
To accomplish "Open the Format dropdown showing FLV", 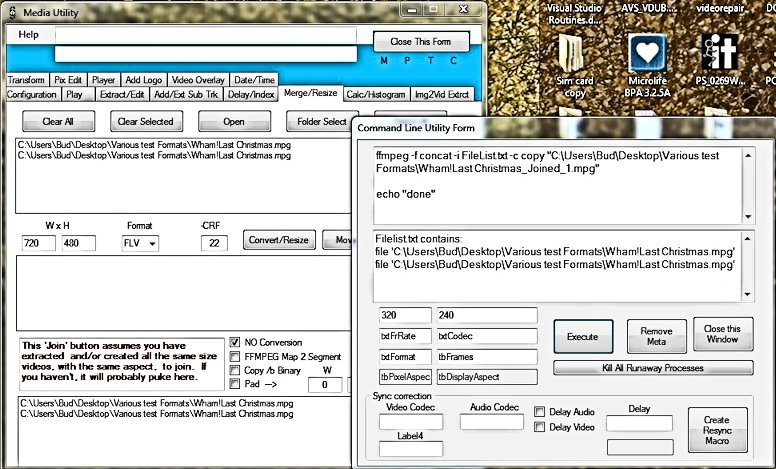I will coord(140,243).
